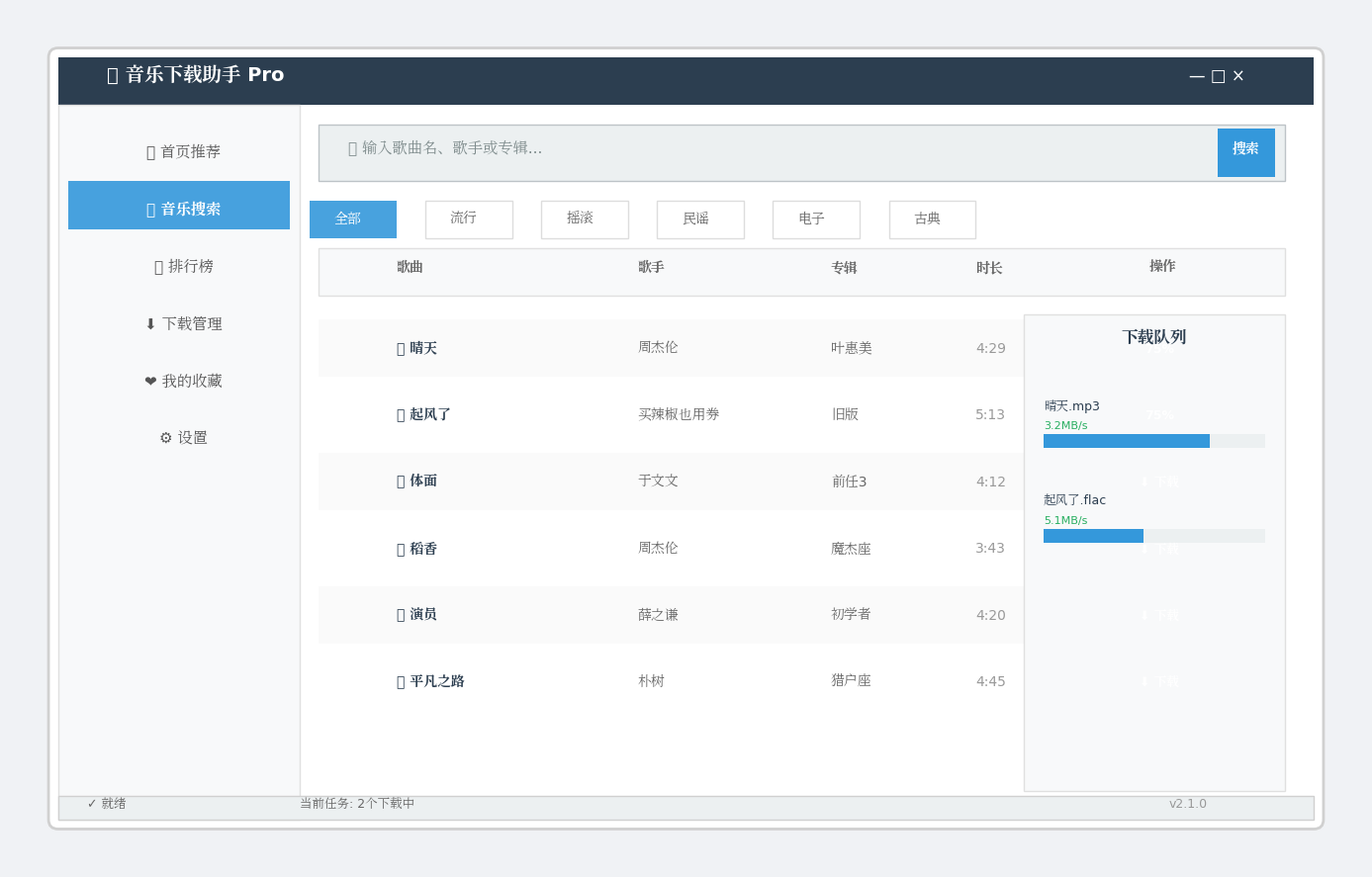1372x877 pixels.
Task: Switch to the 全部 filter tab
Action: pyautogui.click(x=353, y=219)
